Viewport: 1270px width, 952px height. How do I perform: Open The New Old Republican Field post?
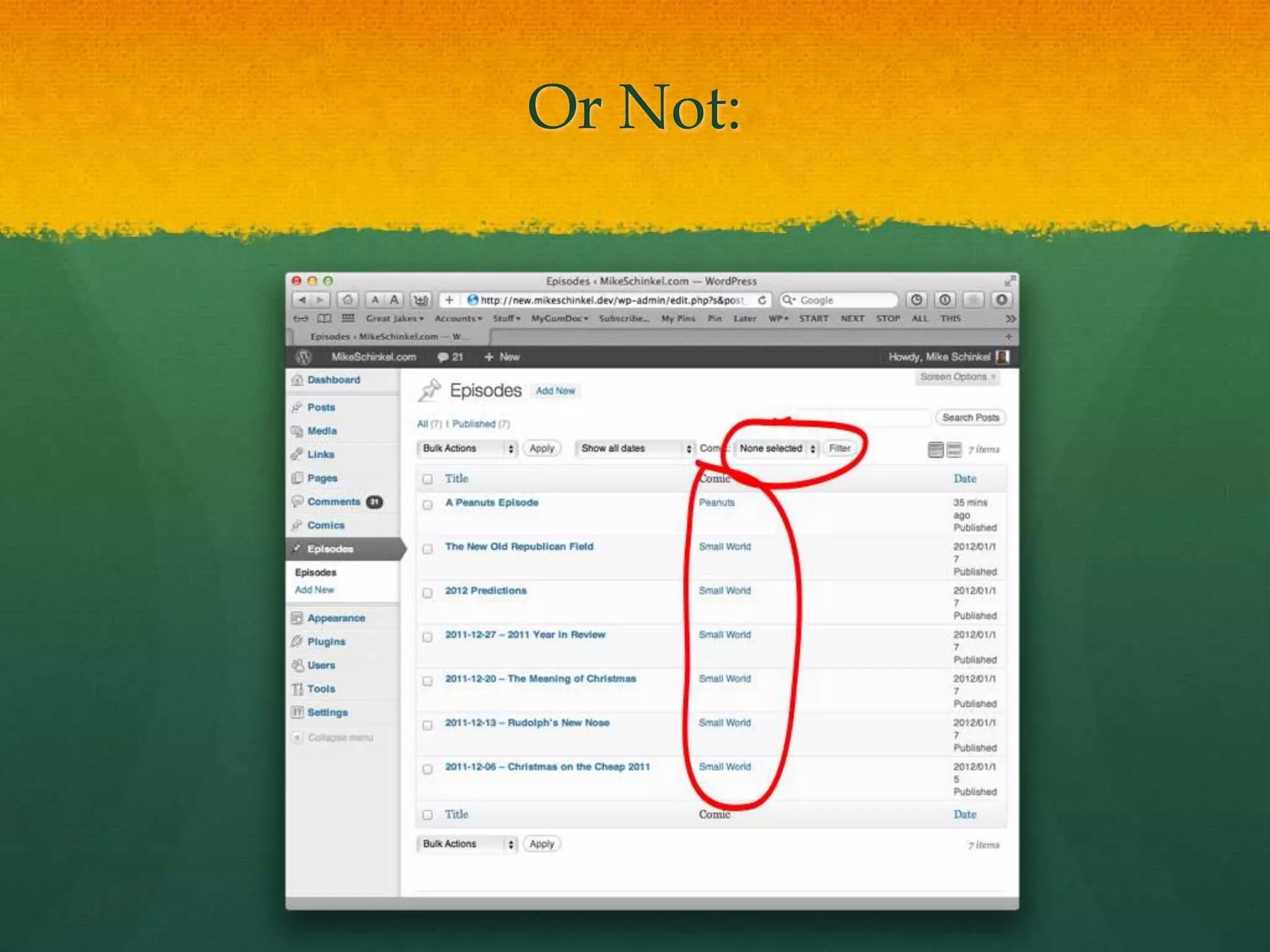519,547
